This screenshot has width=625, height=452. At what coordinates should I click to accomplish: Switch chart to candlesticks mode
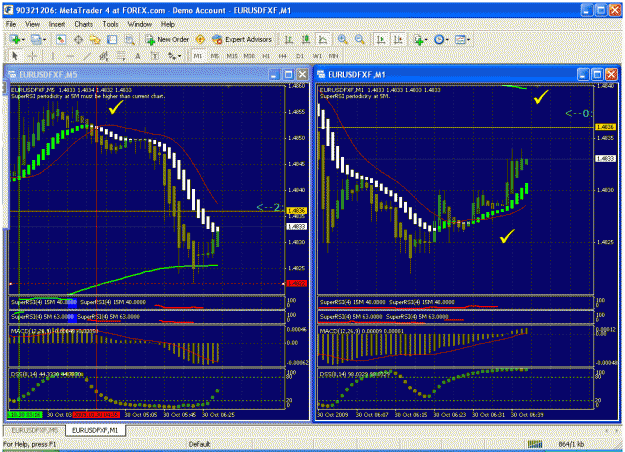[x=306, y=39]
